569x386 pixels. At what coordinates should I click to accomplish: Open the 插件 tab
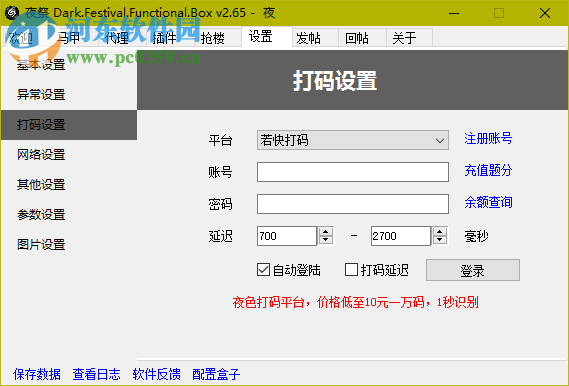170,38
